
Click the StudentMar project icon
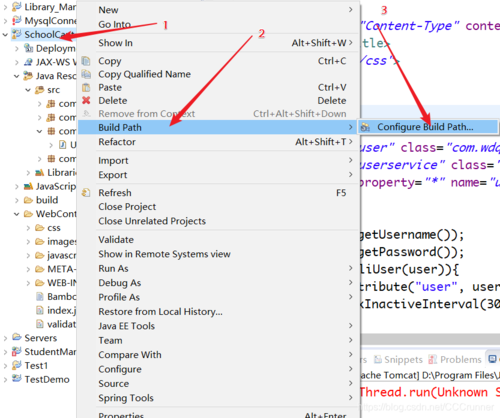[x=17, y=351]
